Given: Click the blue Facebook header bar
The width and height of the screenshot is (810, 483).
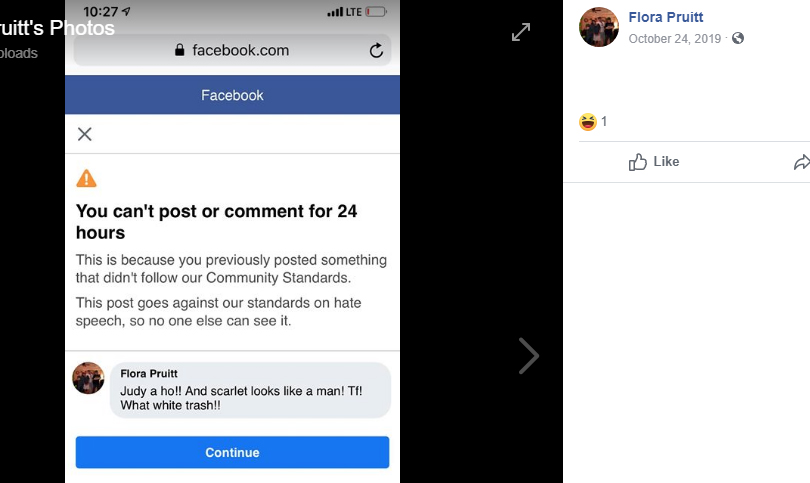Looking at the screenshot, I should coord(232,95).
